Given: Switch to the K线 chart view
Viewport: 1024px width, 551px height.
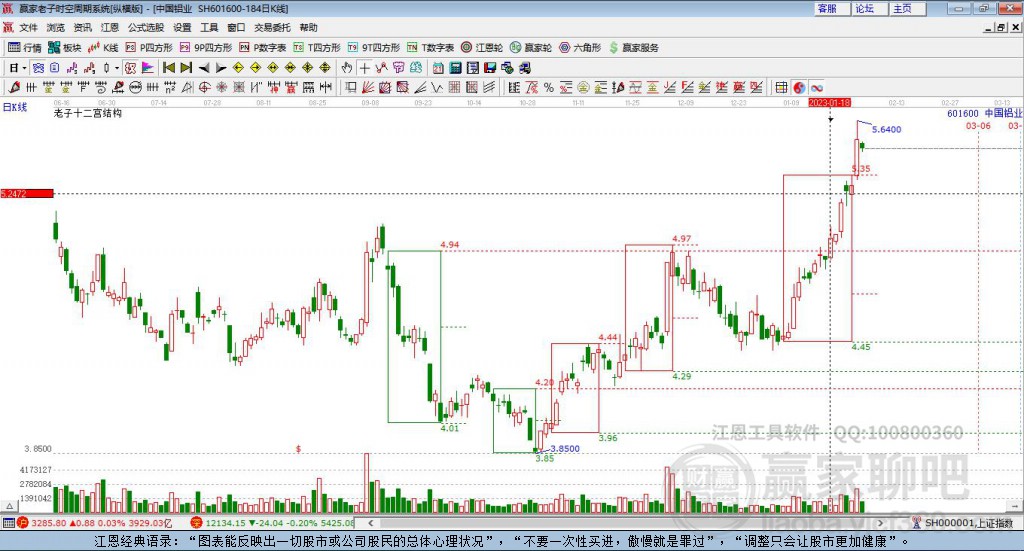Looking at the screenshot, I should [x=103, y=48].
